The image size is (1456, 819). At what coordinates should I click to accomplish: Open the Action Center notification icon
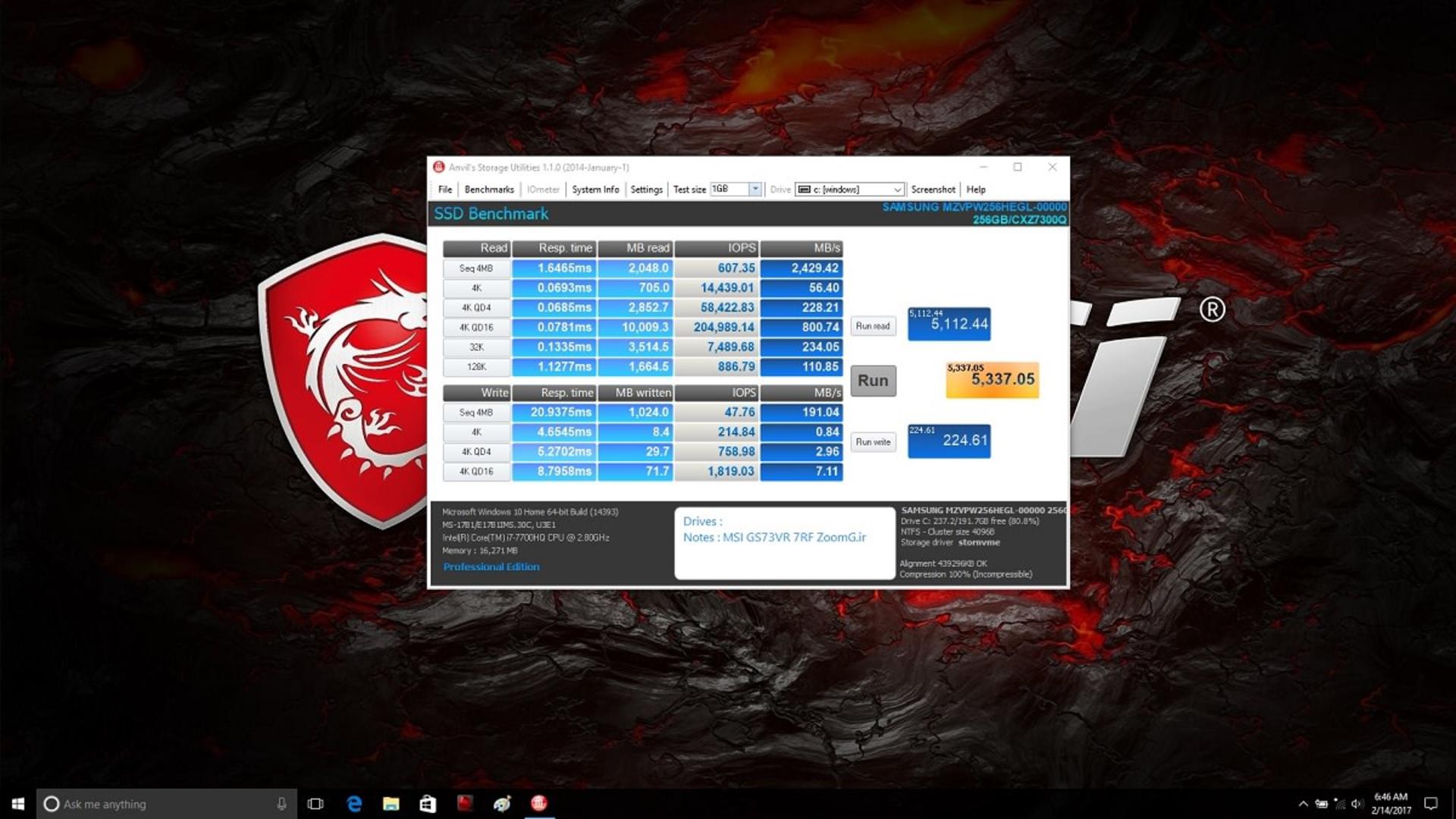[1431, 804]
